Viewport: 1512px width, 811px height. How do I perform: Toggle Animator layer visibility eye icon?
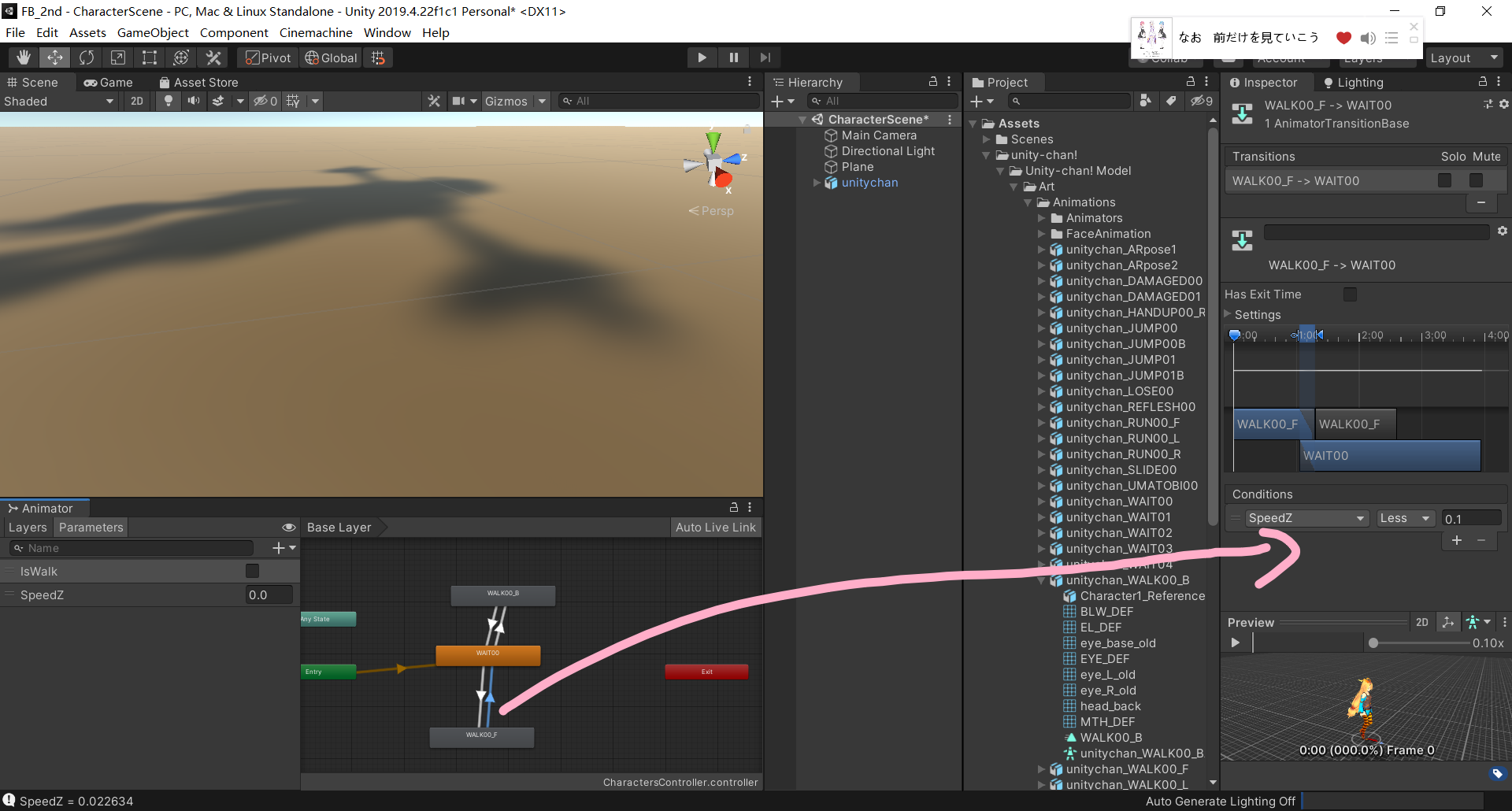click(x=289, y=528)
